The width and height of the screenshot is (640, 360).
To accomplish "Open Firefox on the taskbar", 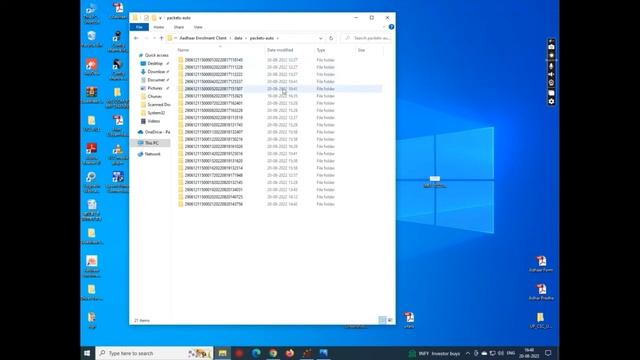I will point(290,353).
